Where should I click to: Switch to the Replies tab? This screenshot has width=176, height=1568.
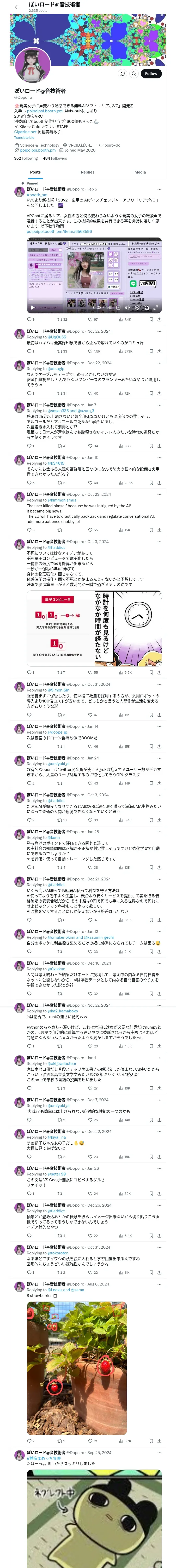(87, 172)
